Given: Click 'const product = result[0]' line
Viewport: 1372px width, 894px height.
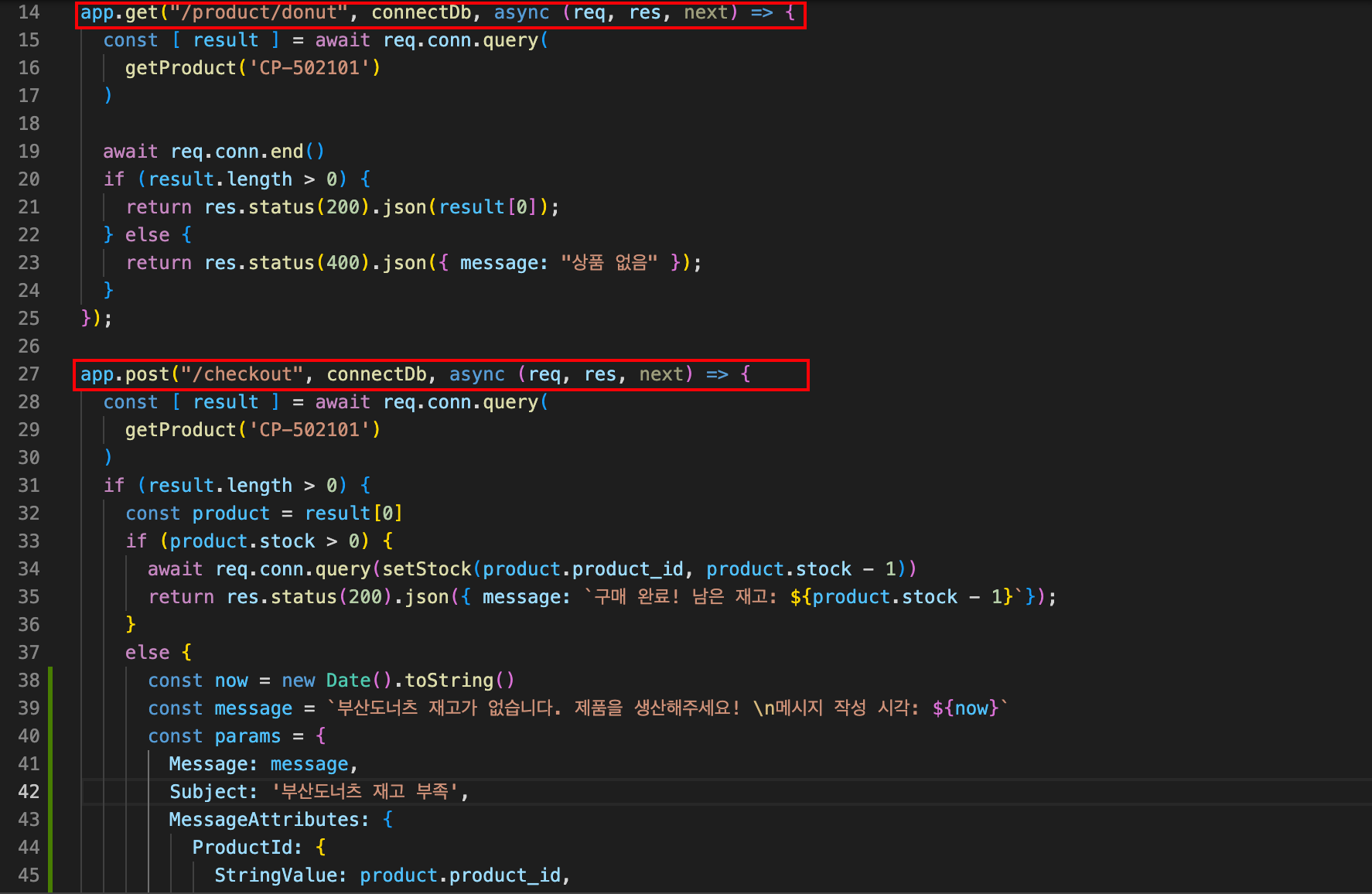Looking at the screenshot, I should [264, 514].
